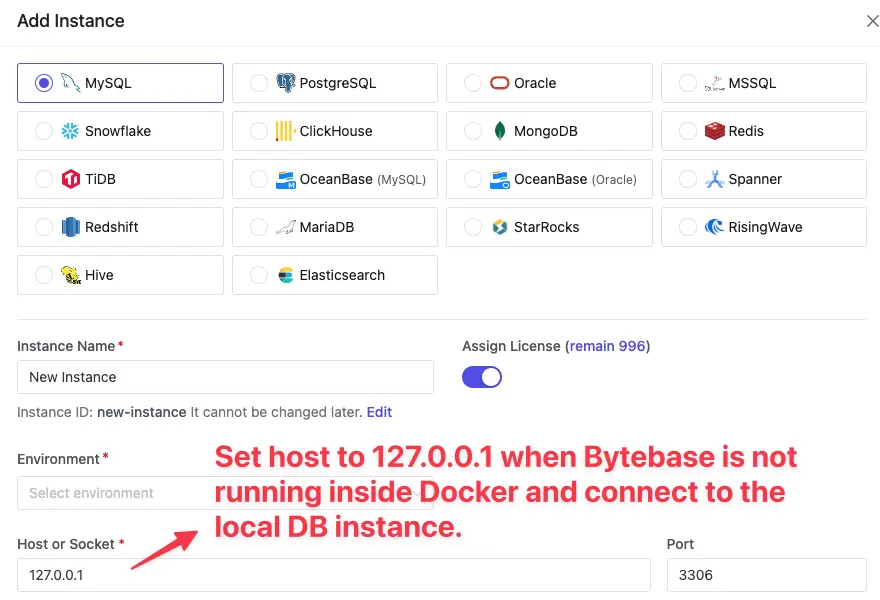Click the MSSQL logo icon
The width and height of the screenshot is (880, 600).
point(714,83)
